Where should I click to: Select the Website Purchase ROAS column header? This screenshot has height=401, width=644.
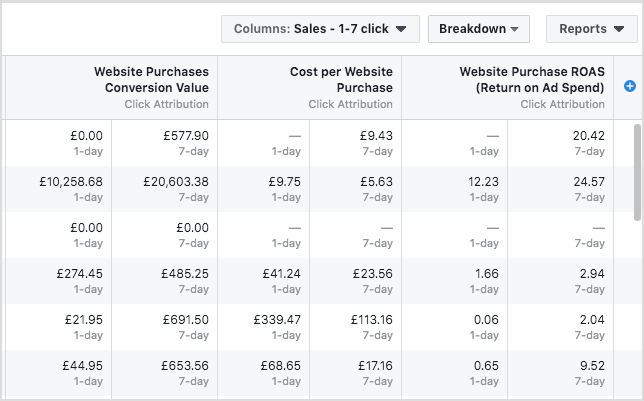(531, 80)
